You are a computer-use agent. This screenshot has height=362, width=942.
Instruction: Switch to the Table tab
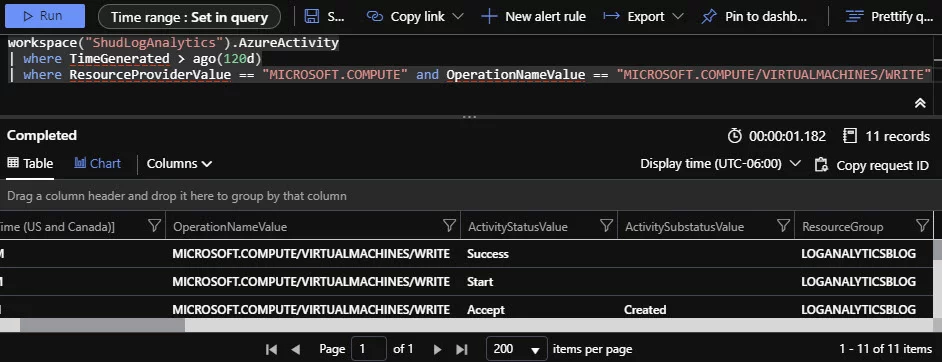[x=30, y=163]
